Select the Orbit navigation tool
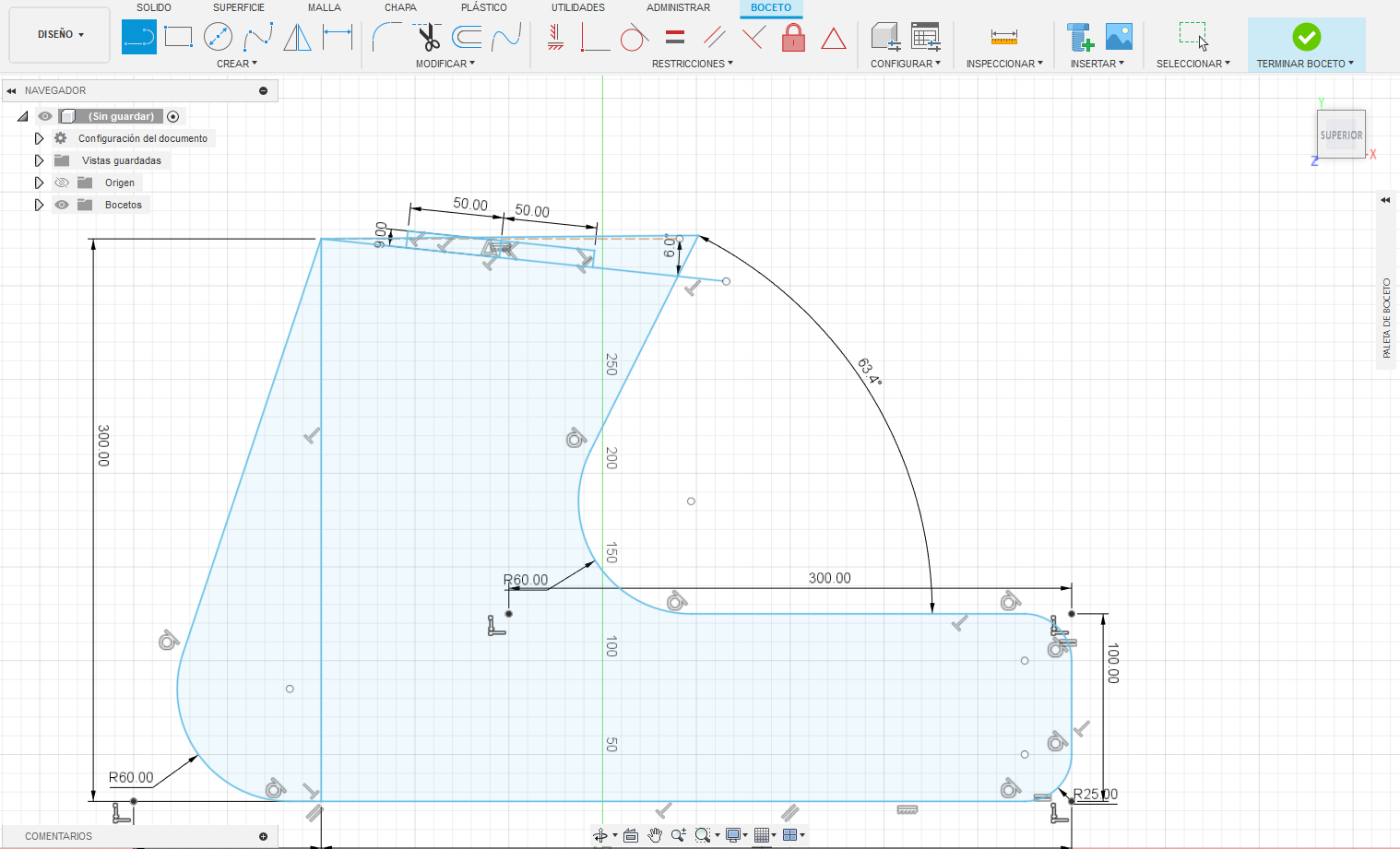Screen dimensions: 1400x849 point(600,835)
